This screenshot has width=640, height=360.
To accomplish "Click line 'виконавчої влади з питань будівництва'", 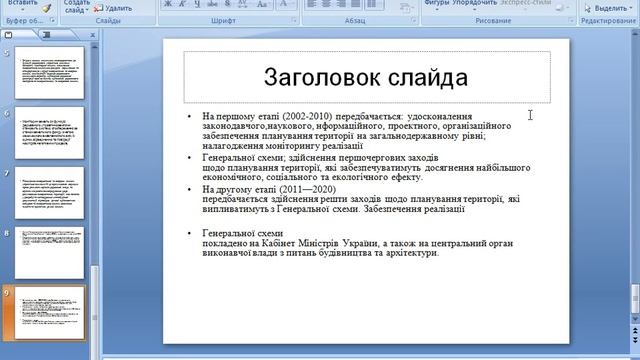I will tap(288, 253).
